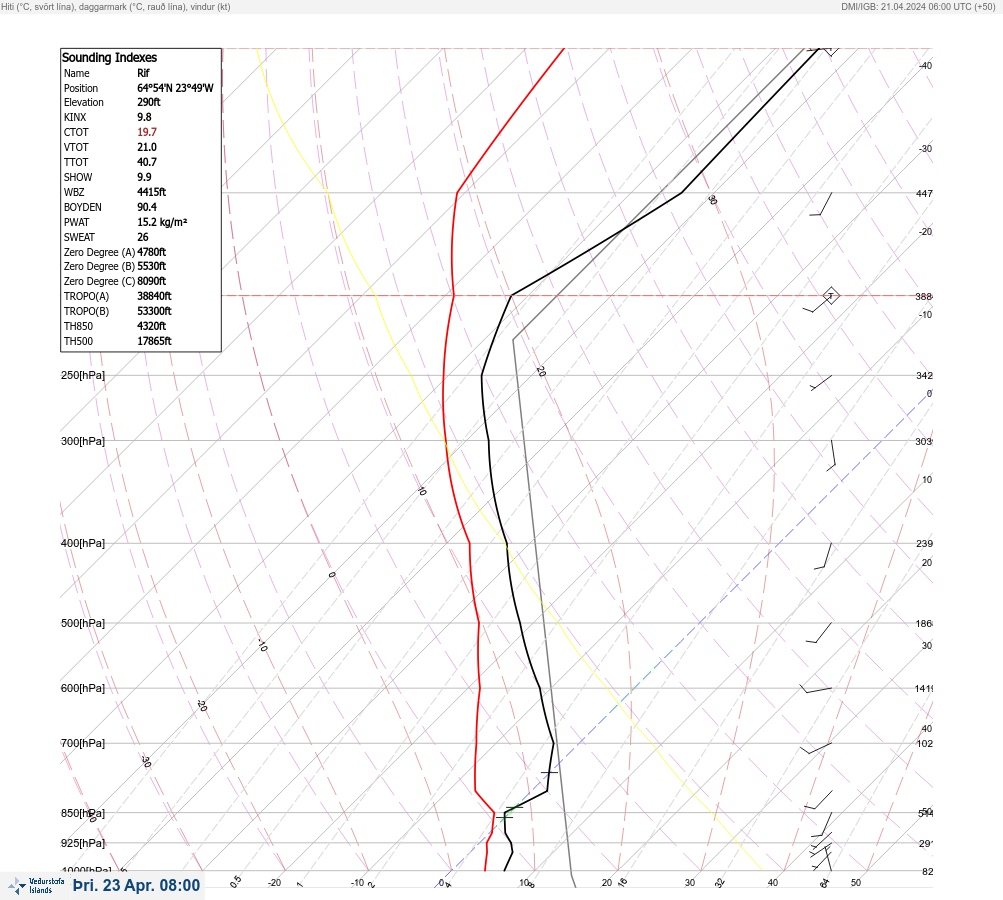Click the VTOT value 21.0
The image size is (1003, 900).
146,147
